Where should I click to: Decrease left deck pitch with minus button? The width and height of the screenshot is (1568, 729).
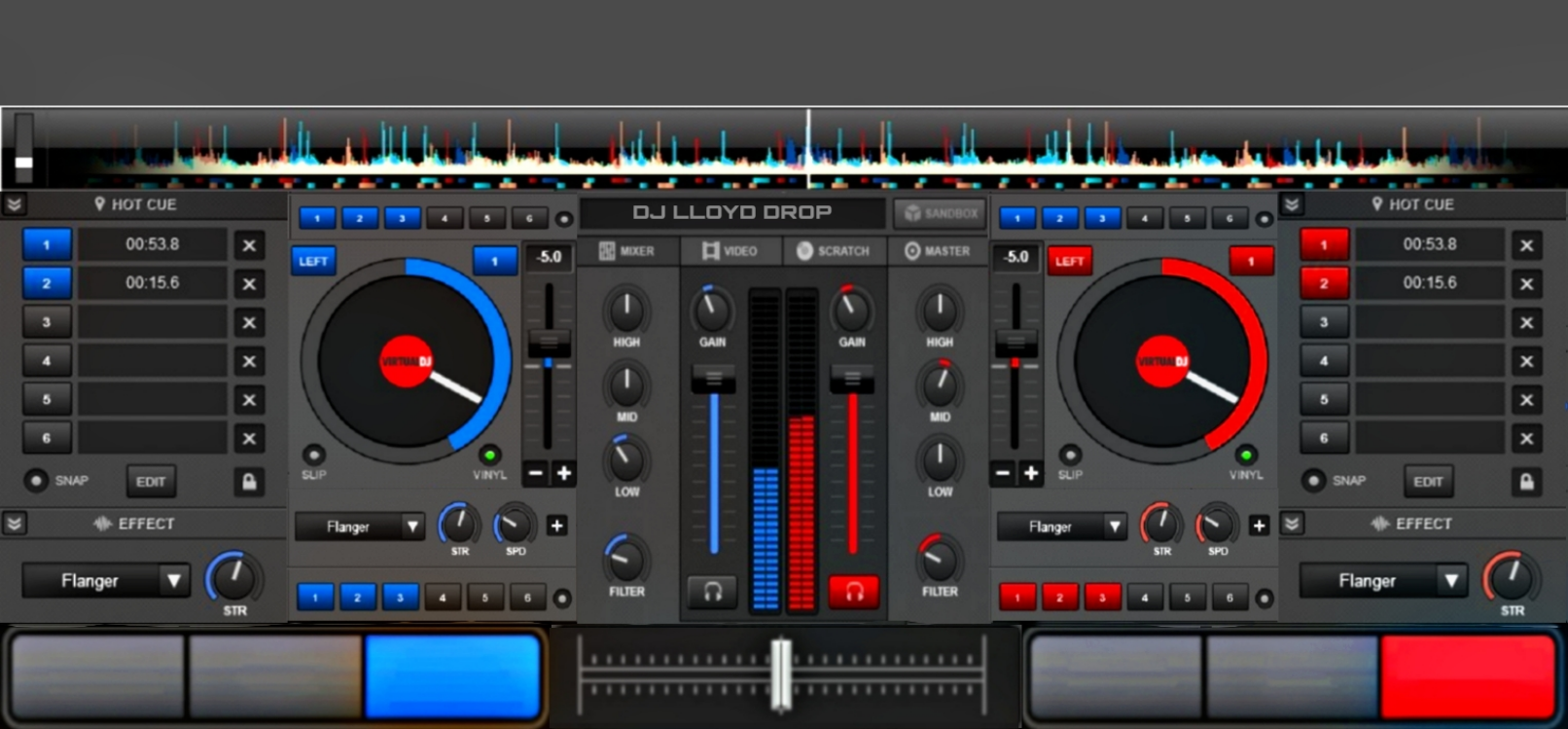click(x=535, y=474)
